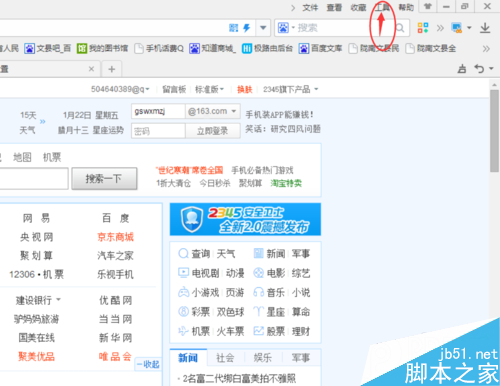Click the 立即登录 button
The image size is (500, 386).
213,131
